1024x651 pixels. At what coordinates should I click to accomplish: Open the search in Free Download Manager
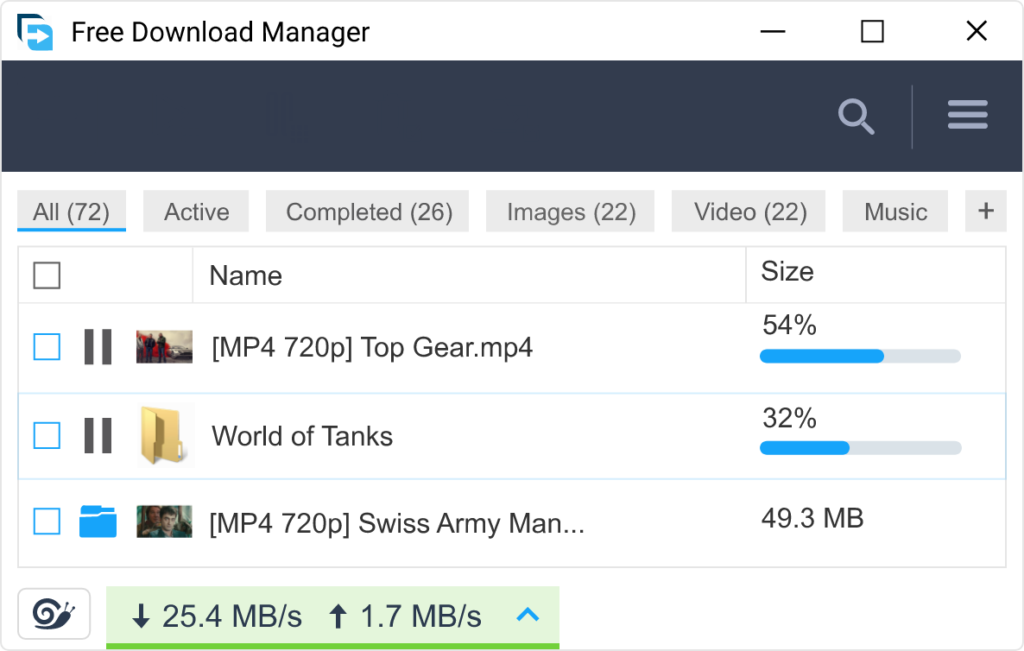click(856, 116)
